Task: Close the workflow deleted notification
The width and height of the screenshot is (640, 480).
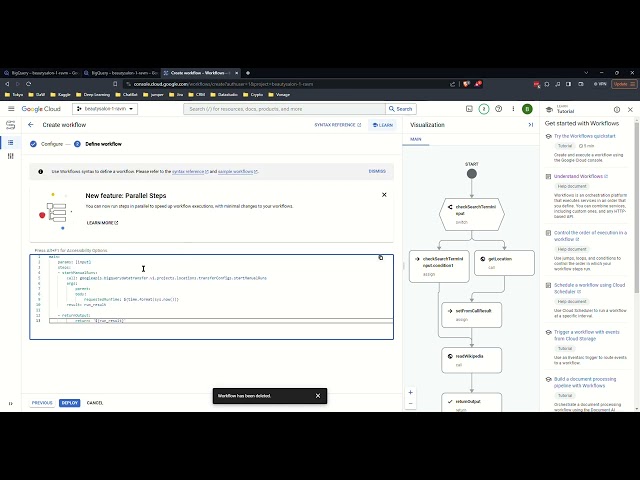Action: pos(318,396)
